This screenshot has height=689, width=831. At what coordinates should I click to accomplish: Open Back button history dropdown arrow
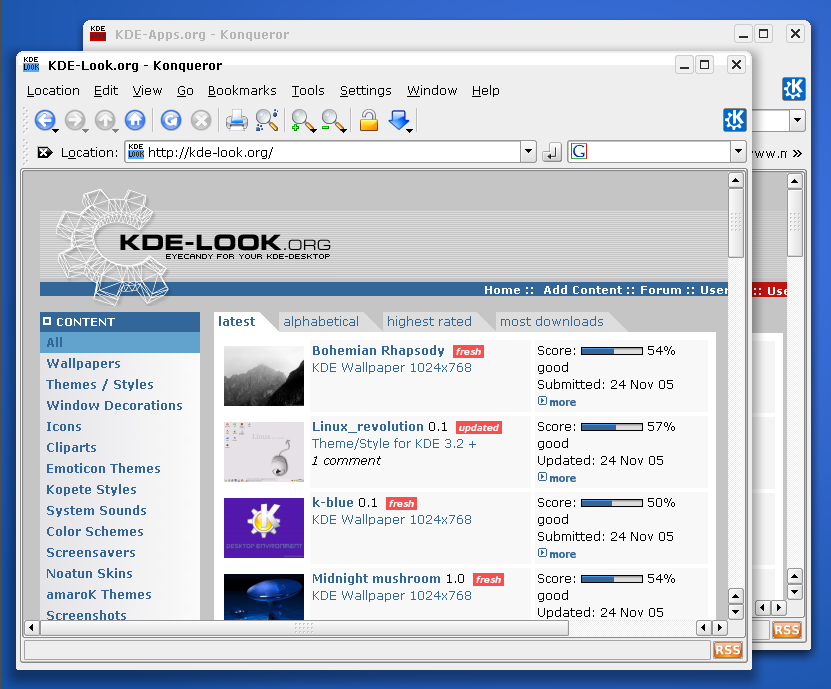(55, 130)
